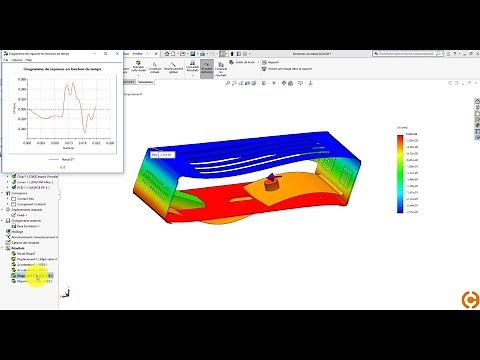Image resolution: width=480 pixels, height=360 pixels.
Task: Click the Min probe label on model
Action: [163, 155]
